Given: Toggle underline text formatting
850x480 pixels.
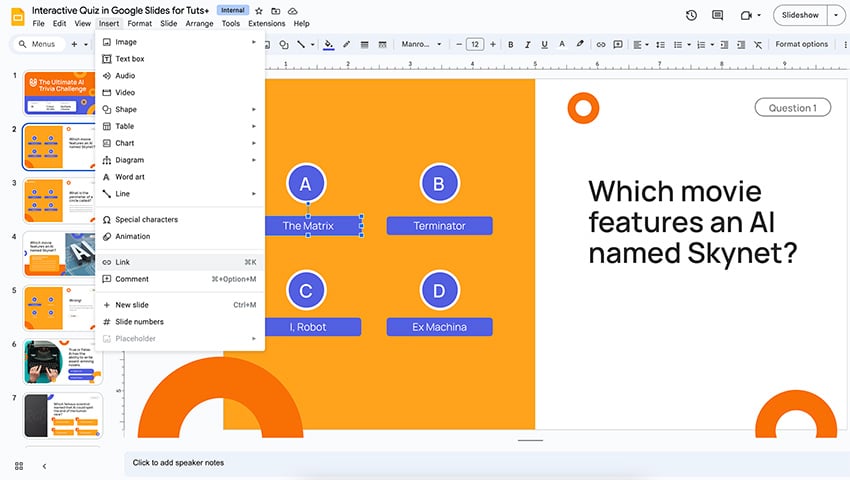Looking at the screenshot, I should [543, 44].
